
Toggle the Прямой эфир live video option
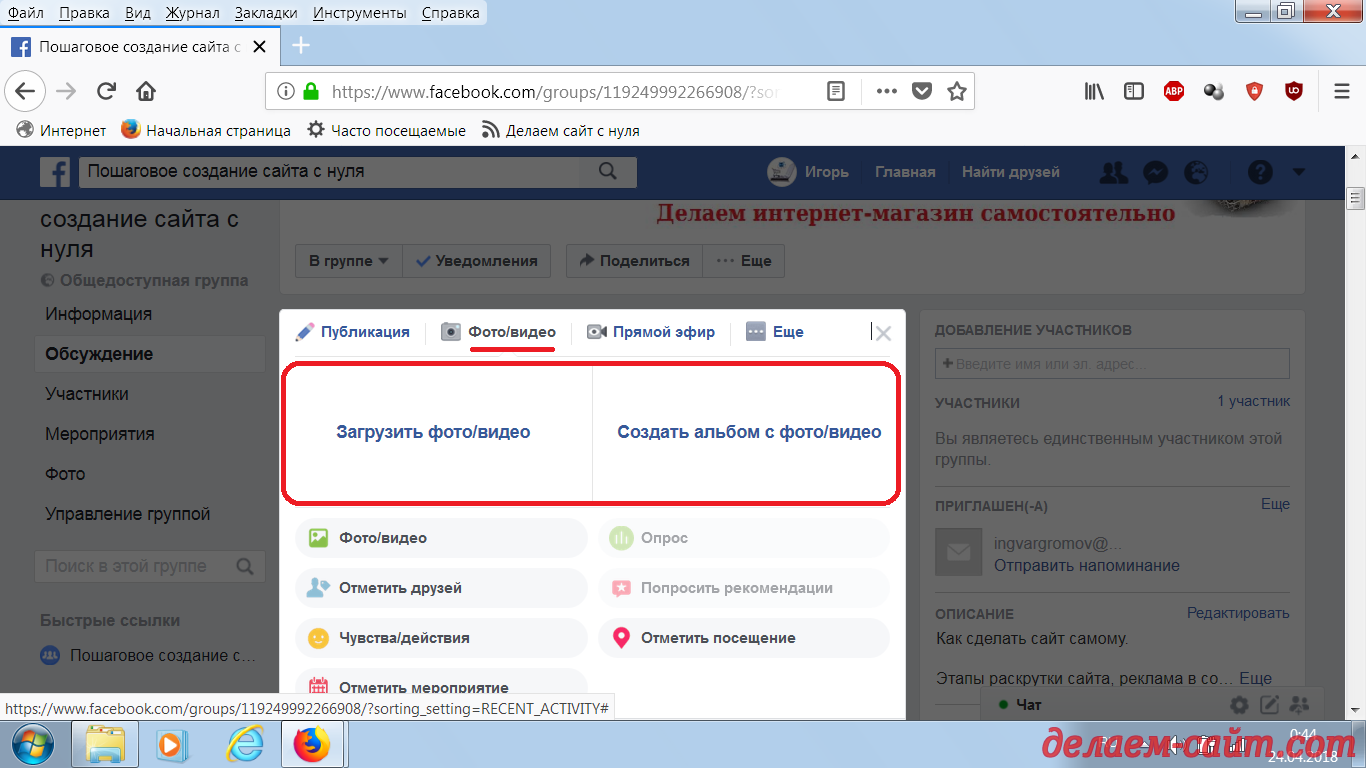(651, 331)
